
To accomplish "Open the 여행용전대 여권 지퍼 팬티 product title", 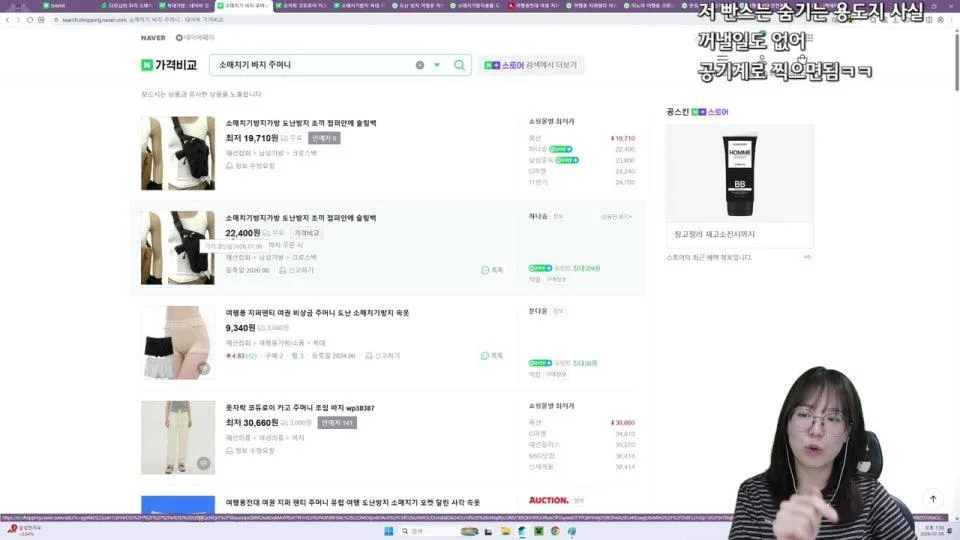I will point(353,503).
